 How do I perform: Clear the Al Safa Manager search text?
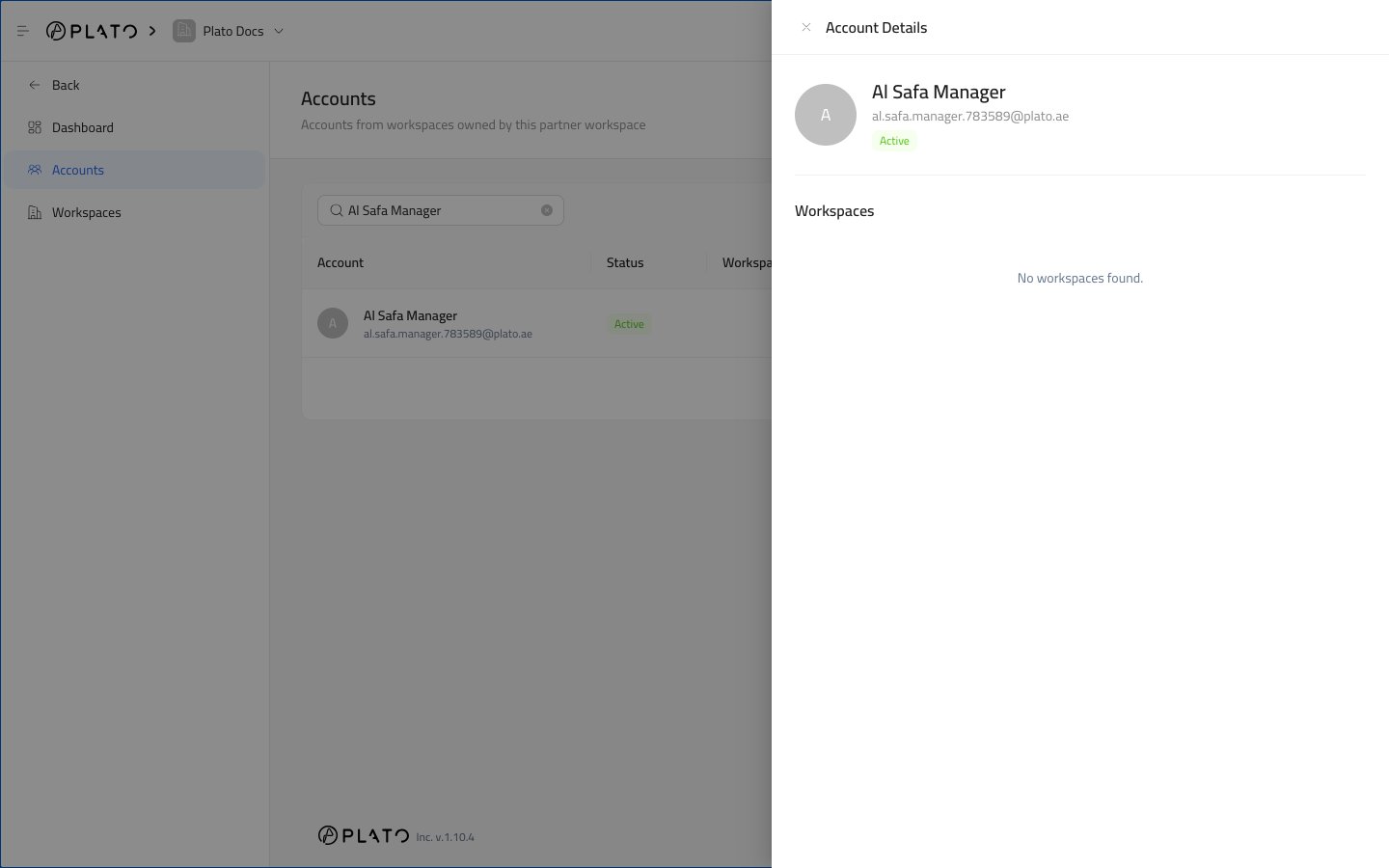point(547,210)
